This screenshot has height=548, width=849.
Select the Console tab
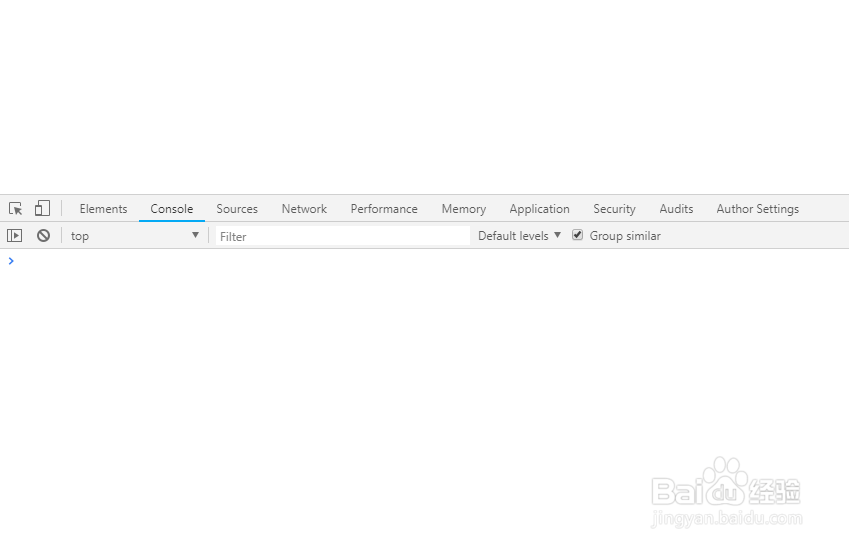point(172,208)
